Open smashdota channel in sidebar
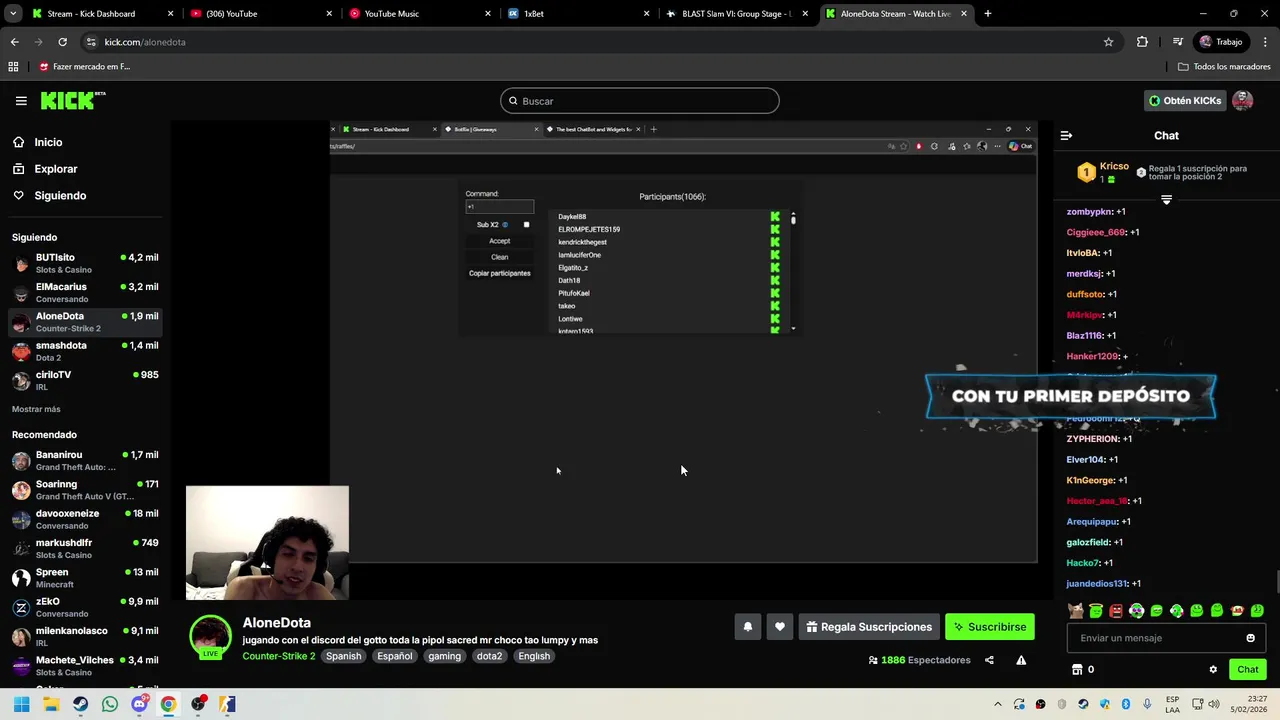 85,351
